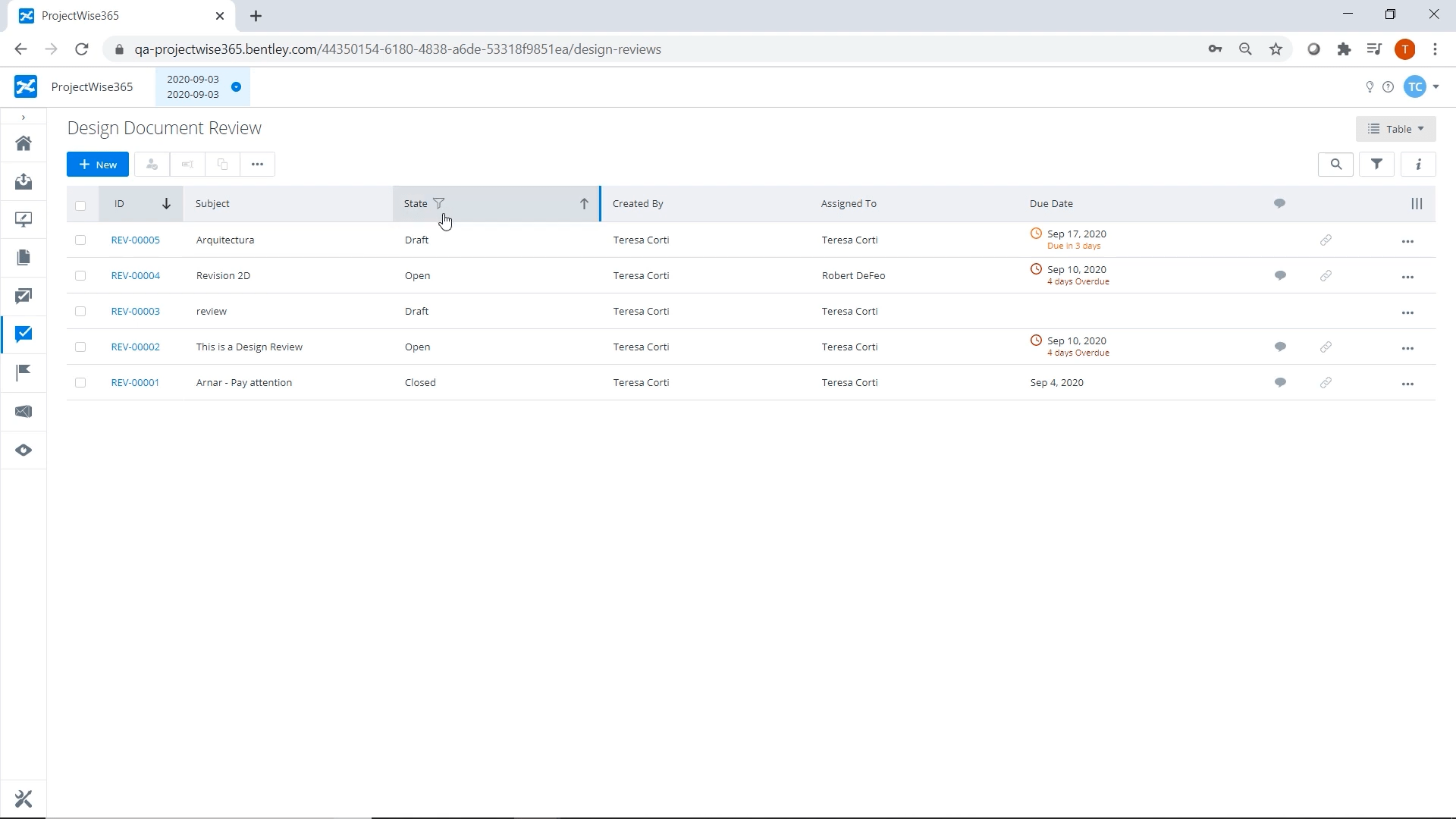The width and height of the screenshot is (1456, 819).
Task: Click the State column filter funnel
Action: coord(438,203)
